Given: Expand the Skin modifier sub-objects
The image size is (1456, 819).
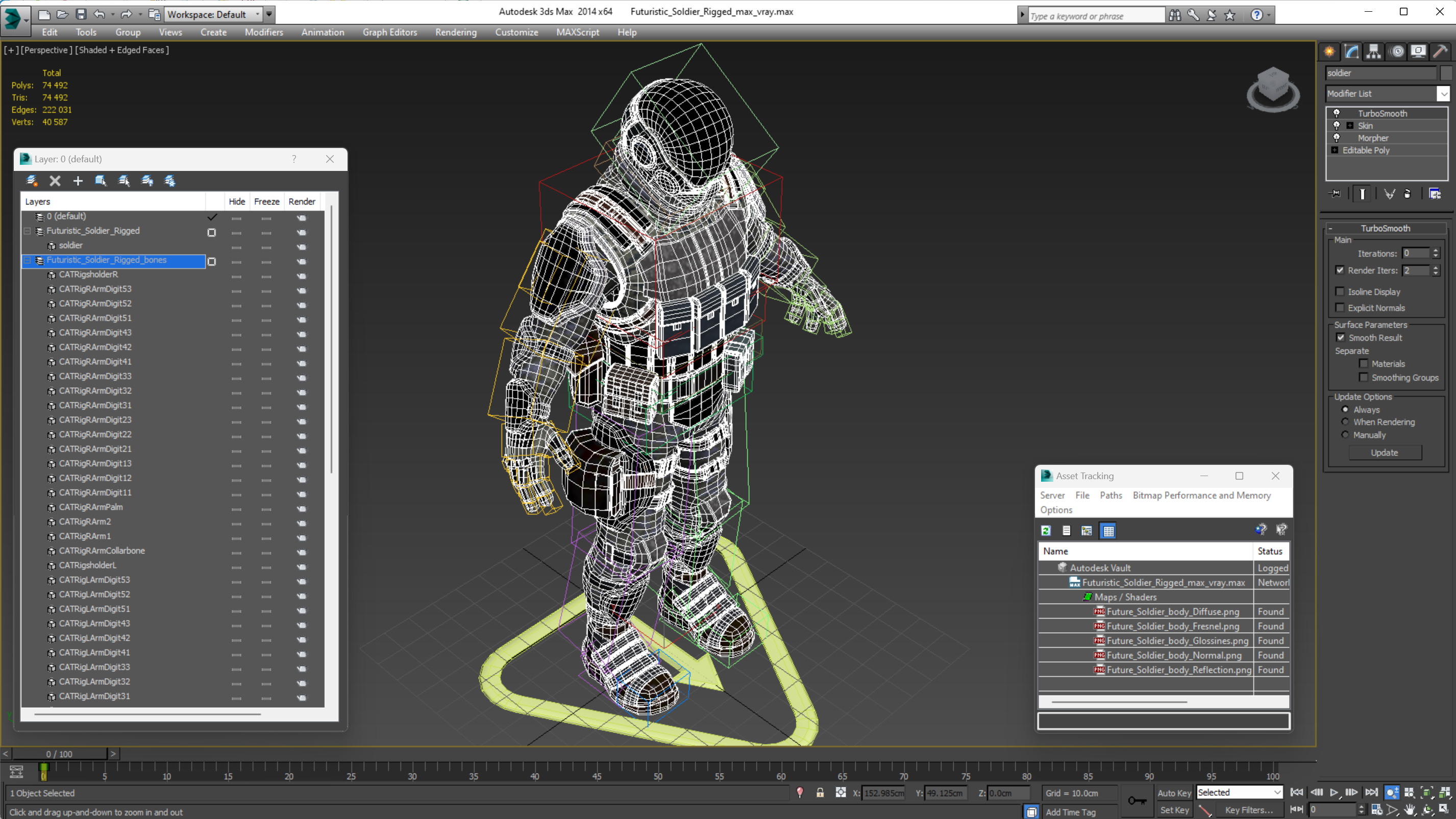Looking at the screenshot, I should [1350, 126].
